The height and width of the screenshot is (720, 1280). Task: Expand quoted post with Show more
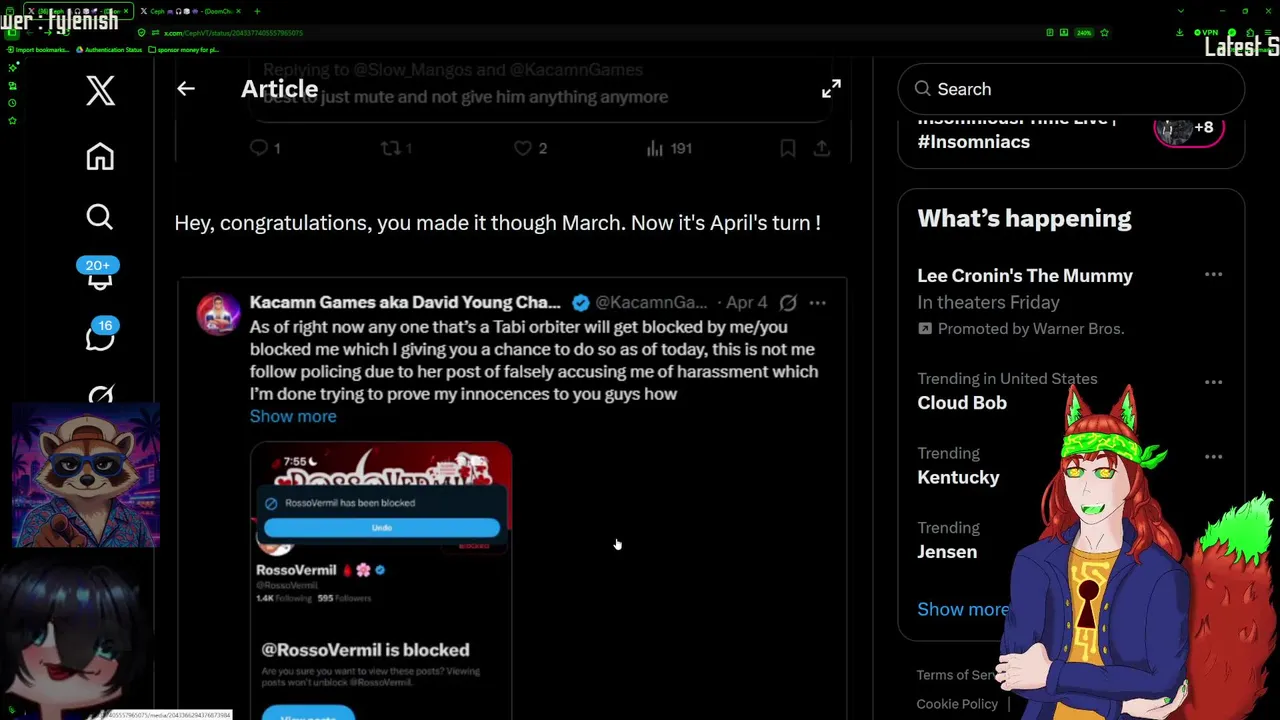click(x=293, y=416)
